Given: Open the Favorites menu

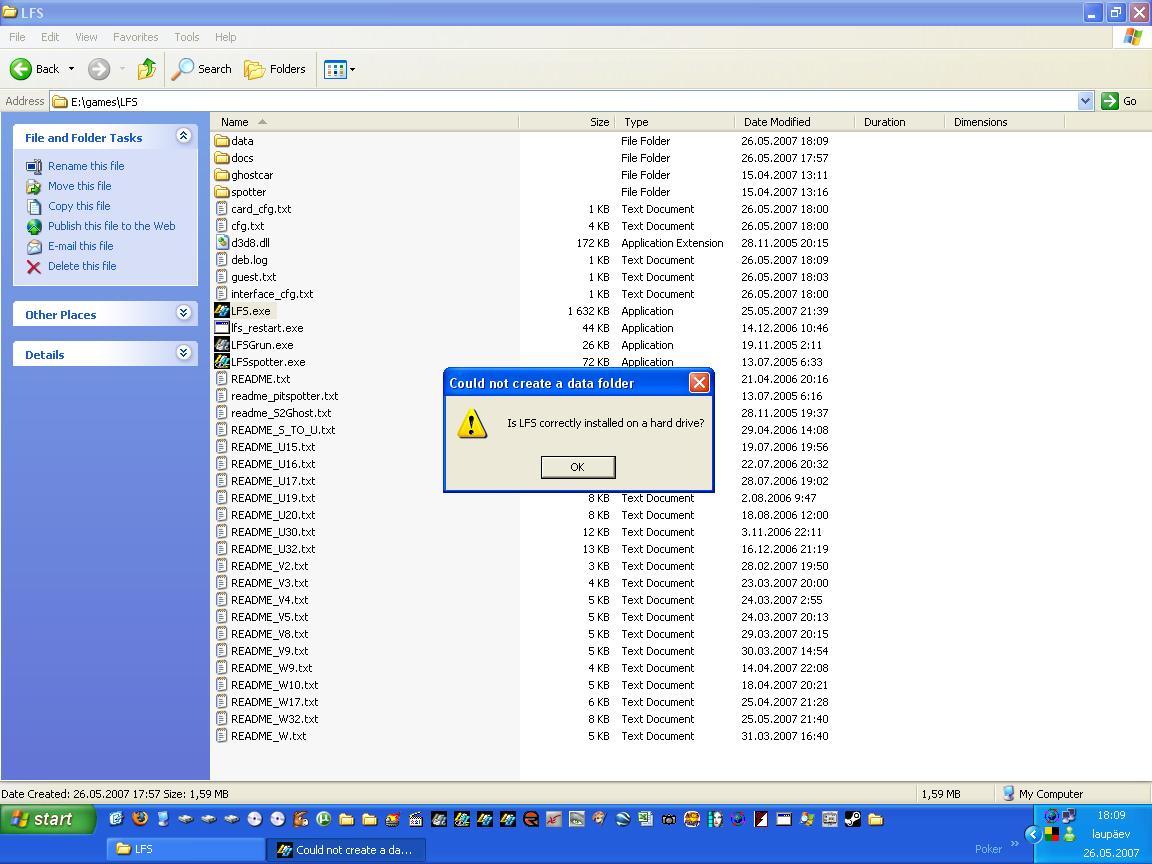Looking at the screenshot, I should point(135,37).
